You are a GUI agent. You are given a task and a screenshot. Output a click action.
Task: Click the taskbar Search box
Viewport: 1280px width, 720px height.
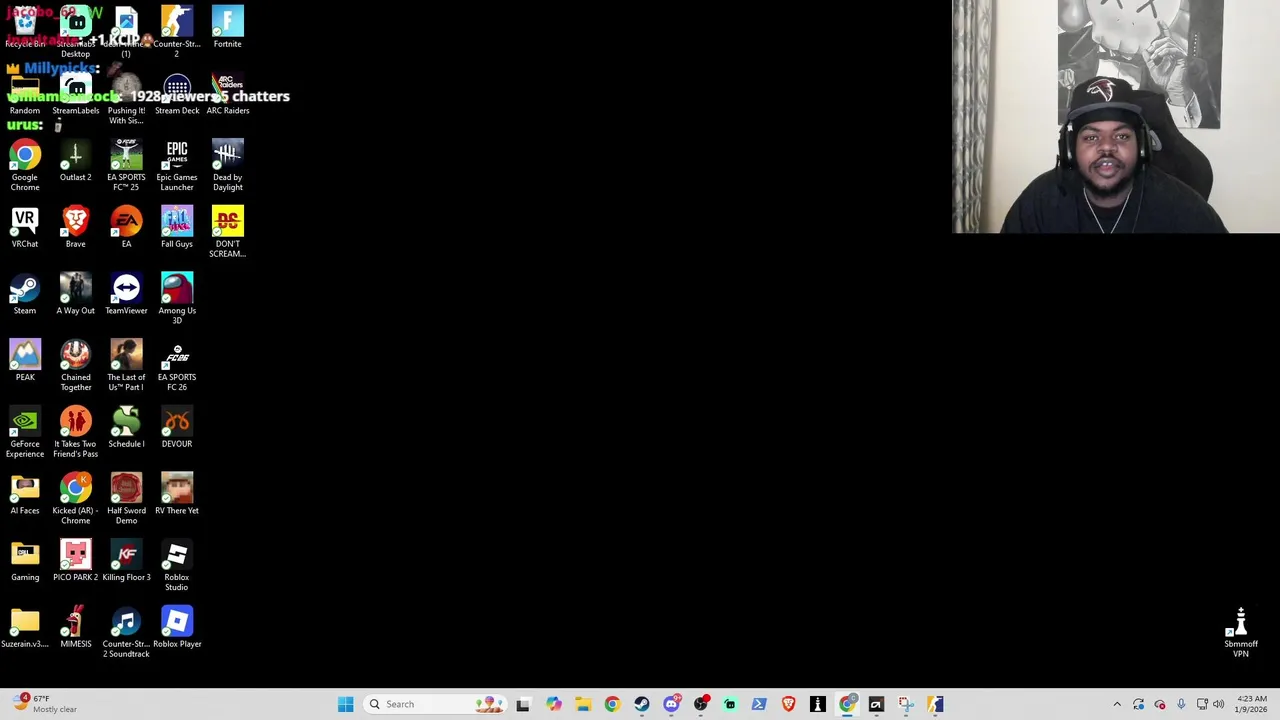coord(434,704)
